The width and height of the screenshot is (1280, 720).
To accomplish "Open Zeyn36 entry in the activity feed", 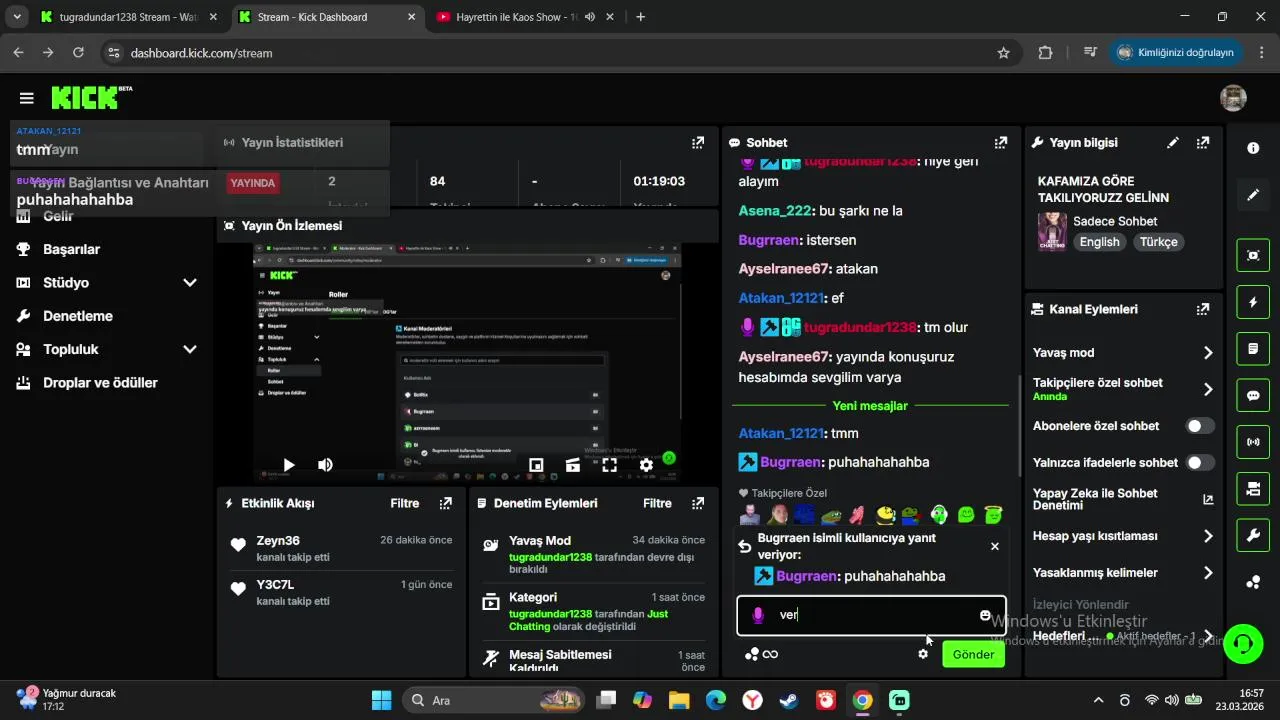I will [x=340, y=548].
